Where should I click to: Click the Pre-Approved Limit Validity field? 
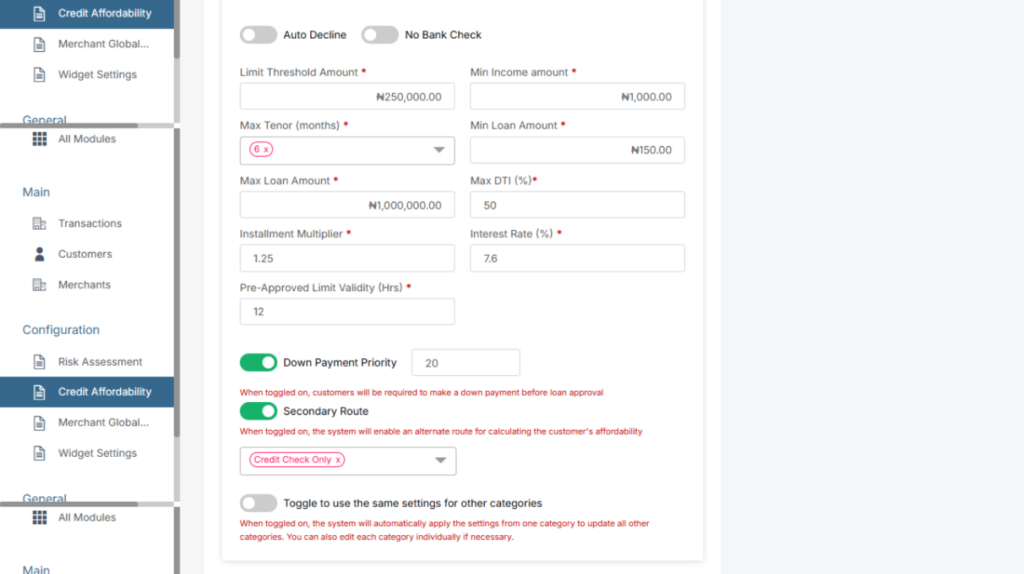coord(347,312)
